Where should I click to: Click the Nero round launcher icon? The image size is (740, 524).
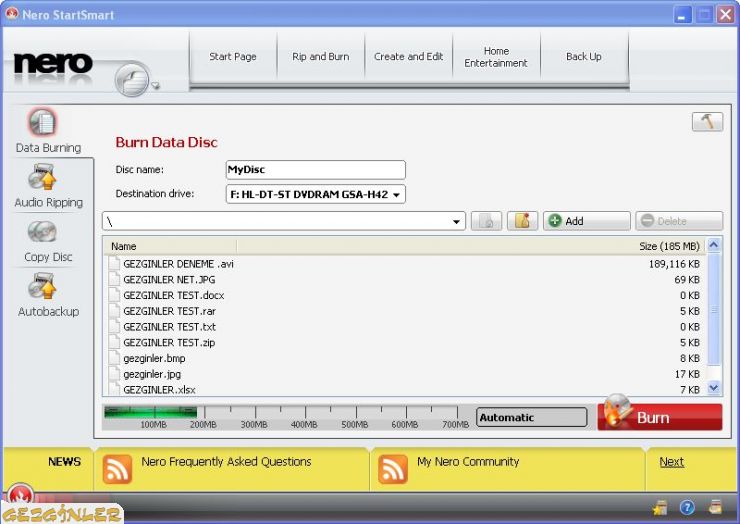pyautogui.click(x=132, y=79)
